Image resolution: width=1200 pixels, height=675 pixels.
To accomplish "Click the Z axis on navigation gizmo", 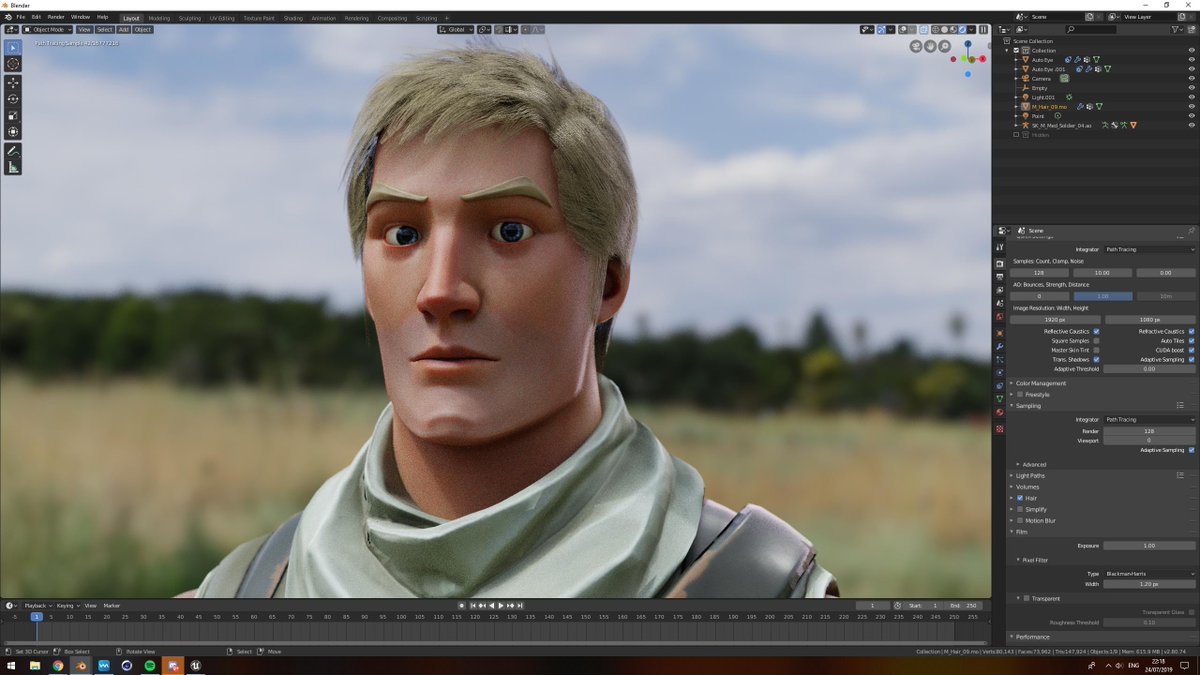I will click(967, 43).
